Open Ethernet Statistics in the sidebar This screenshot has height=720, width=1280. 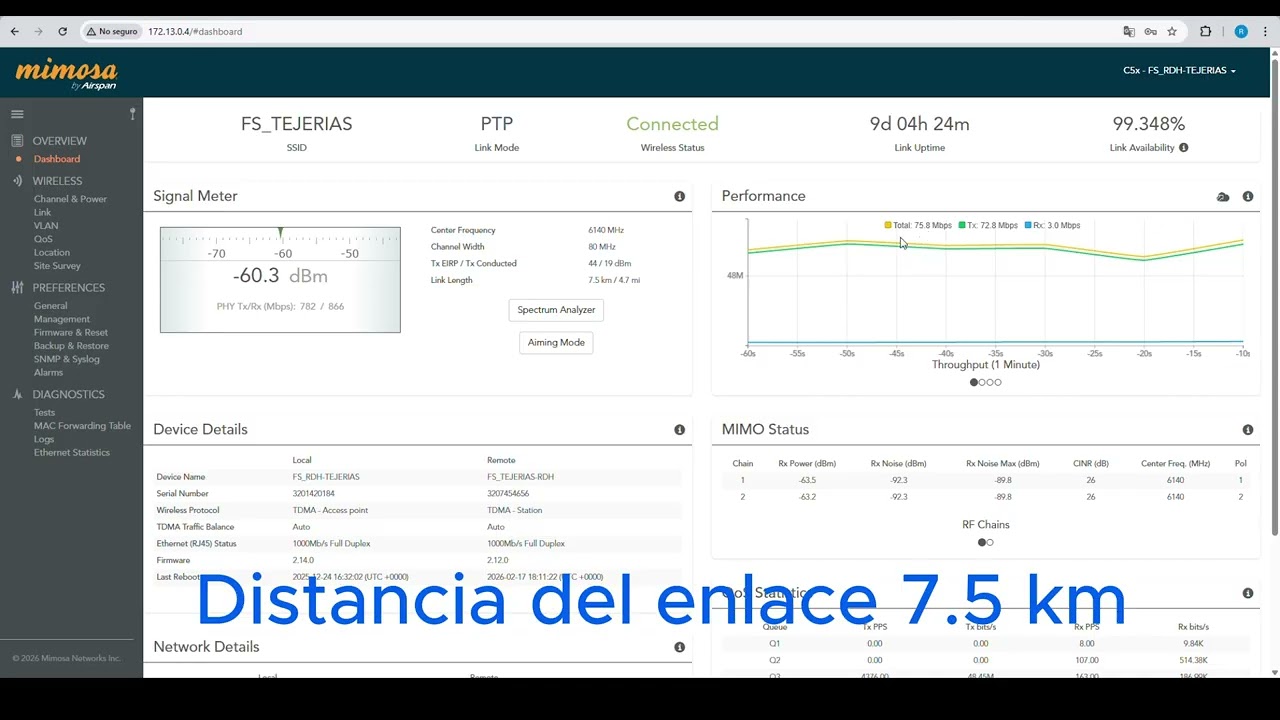coord(72,452)
